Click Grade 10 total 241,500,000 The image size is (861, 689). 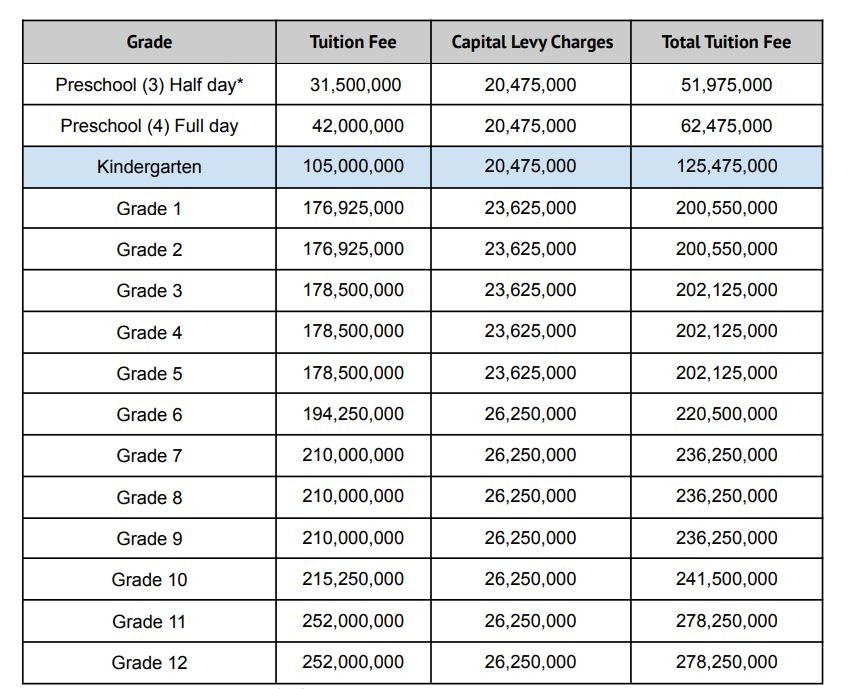(726, 579)
